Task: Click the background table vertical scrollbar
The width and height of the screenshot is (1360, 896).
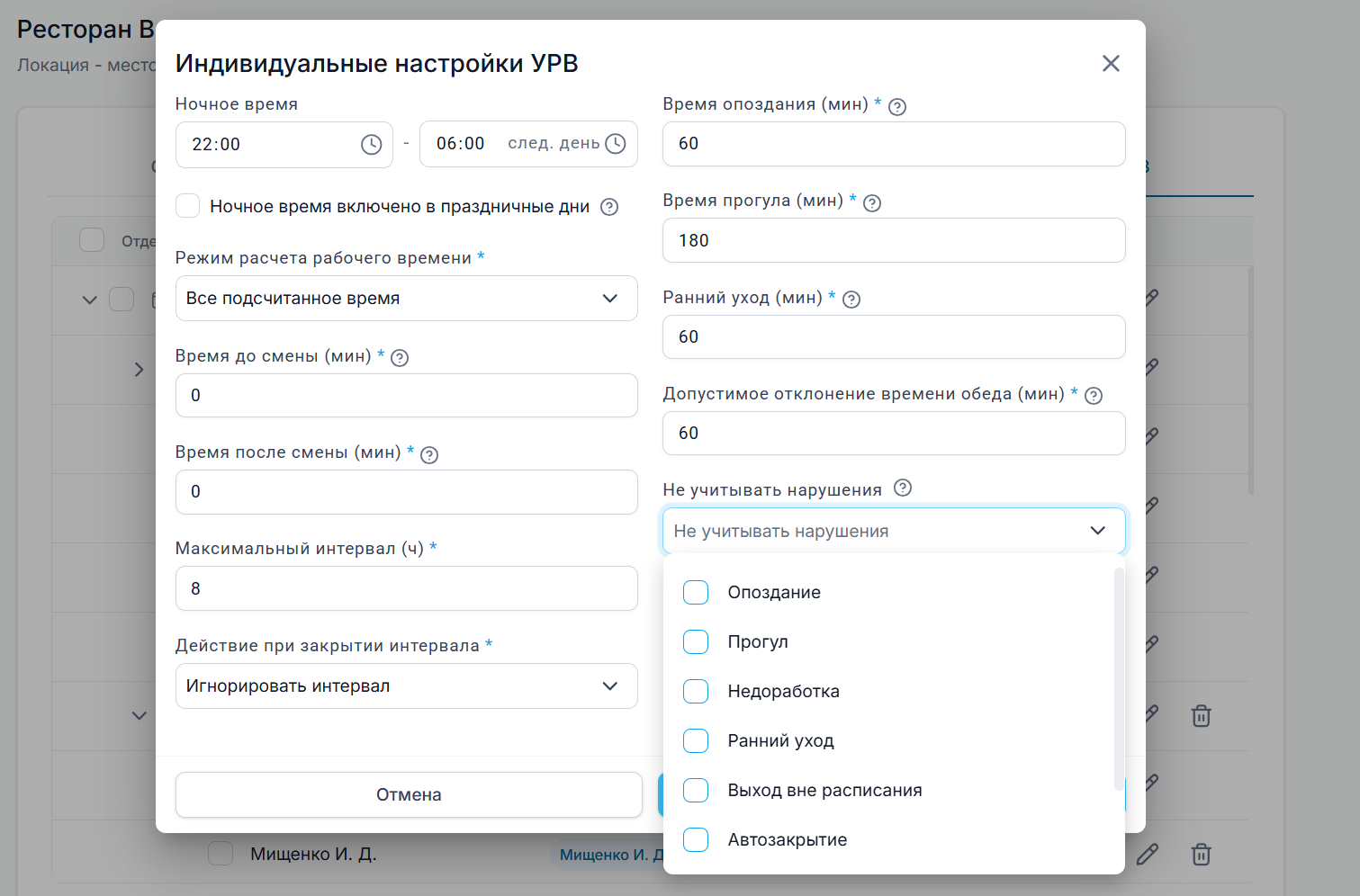Action: tap(1250, 380)
